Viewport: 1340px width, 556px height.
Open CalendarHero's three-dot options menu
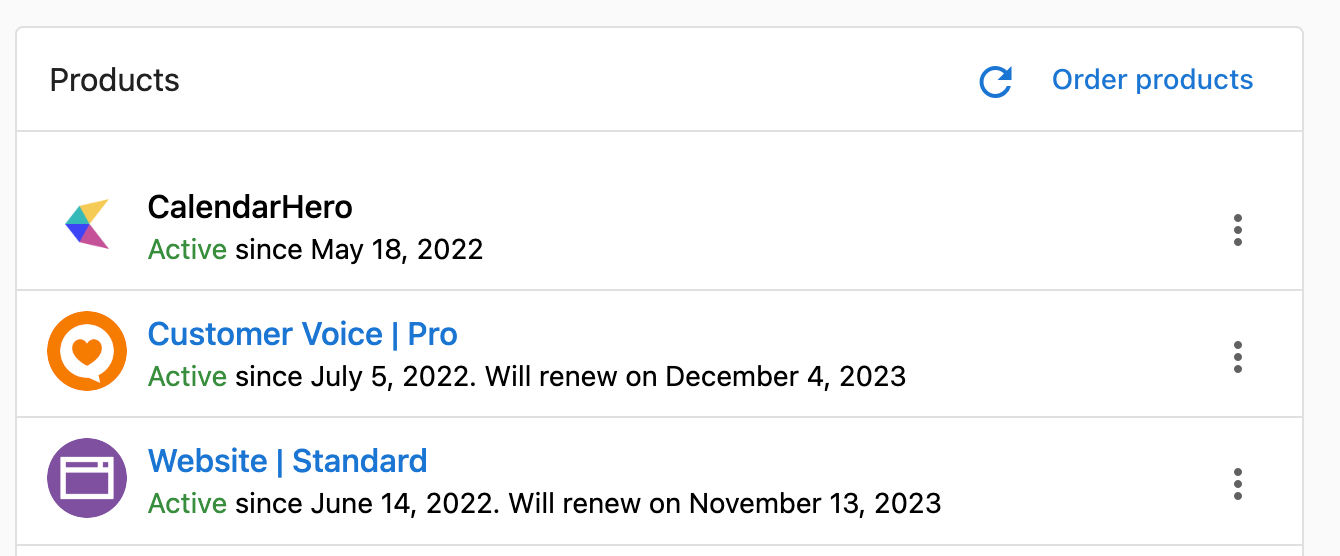coord(1238,230)
